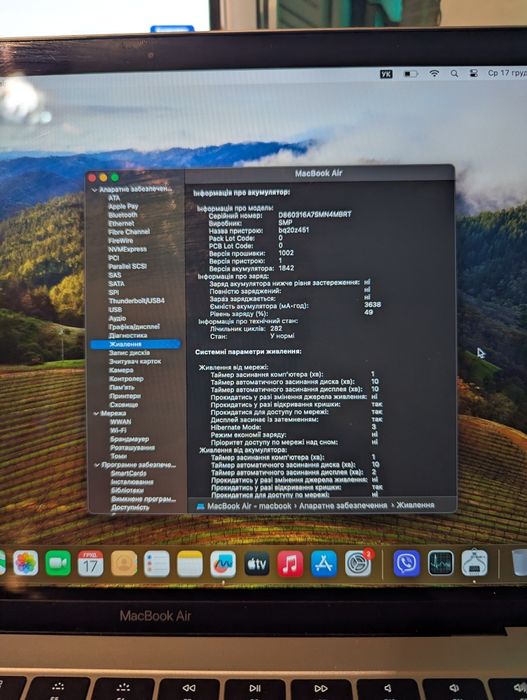Select USB in the sidebar
This screenshot has width=527, height=700.
(x=115, y=309)
